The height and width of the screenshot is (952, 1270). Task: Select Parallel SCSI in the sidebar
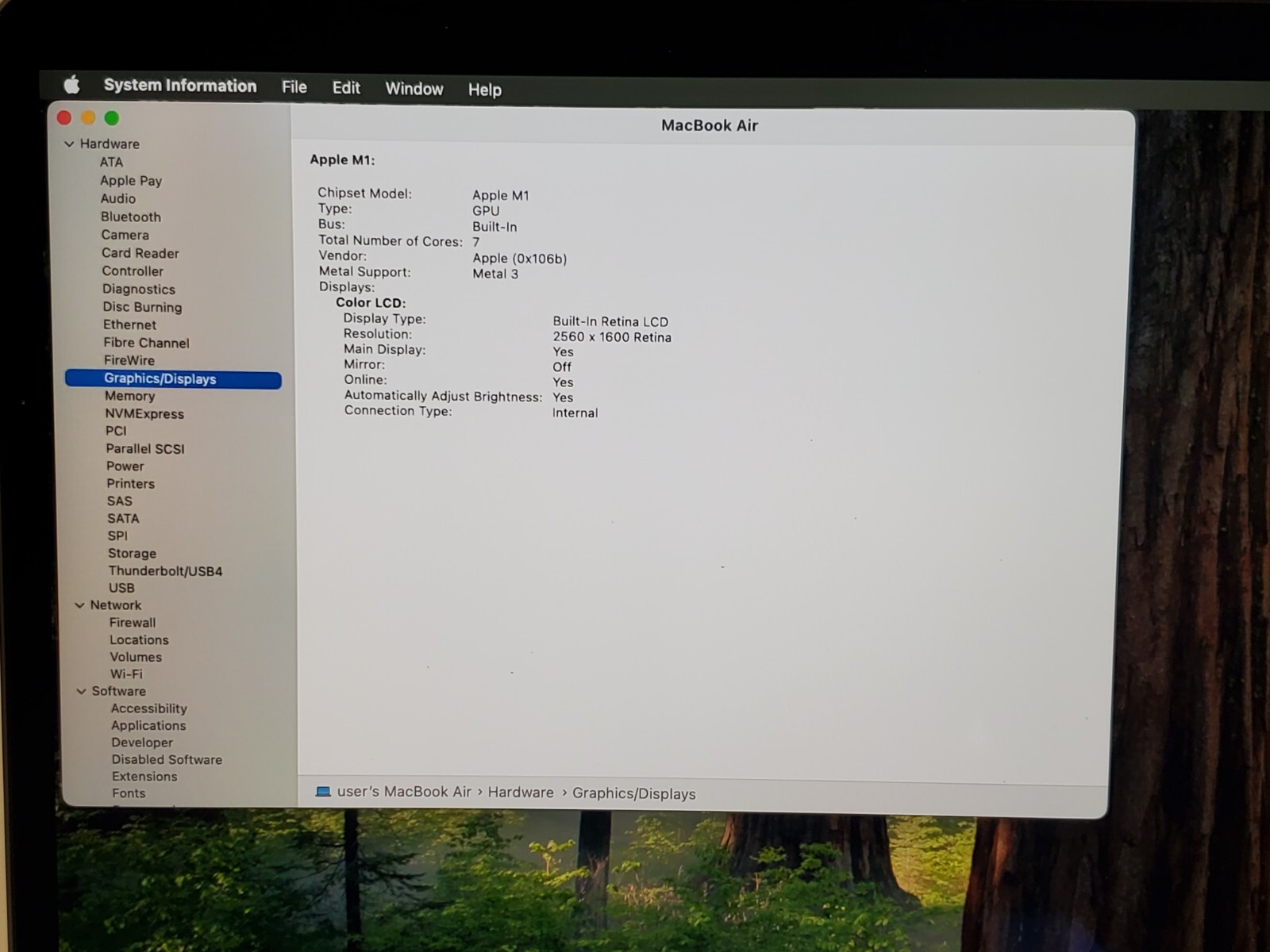coord(145,449)
